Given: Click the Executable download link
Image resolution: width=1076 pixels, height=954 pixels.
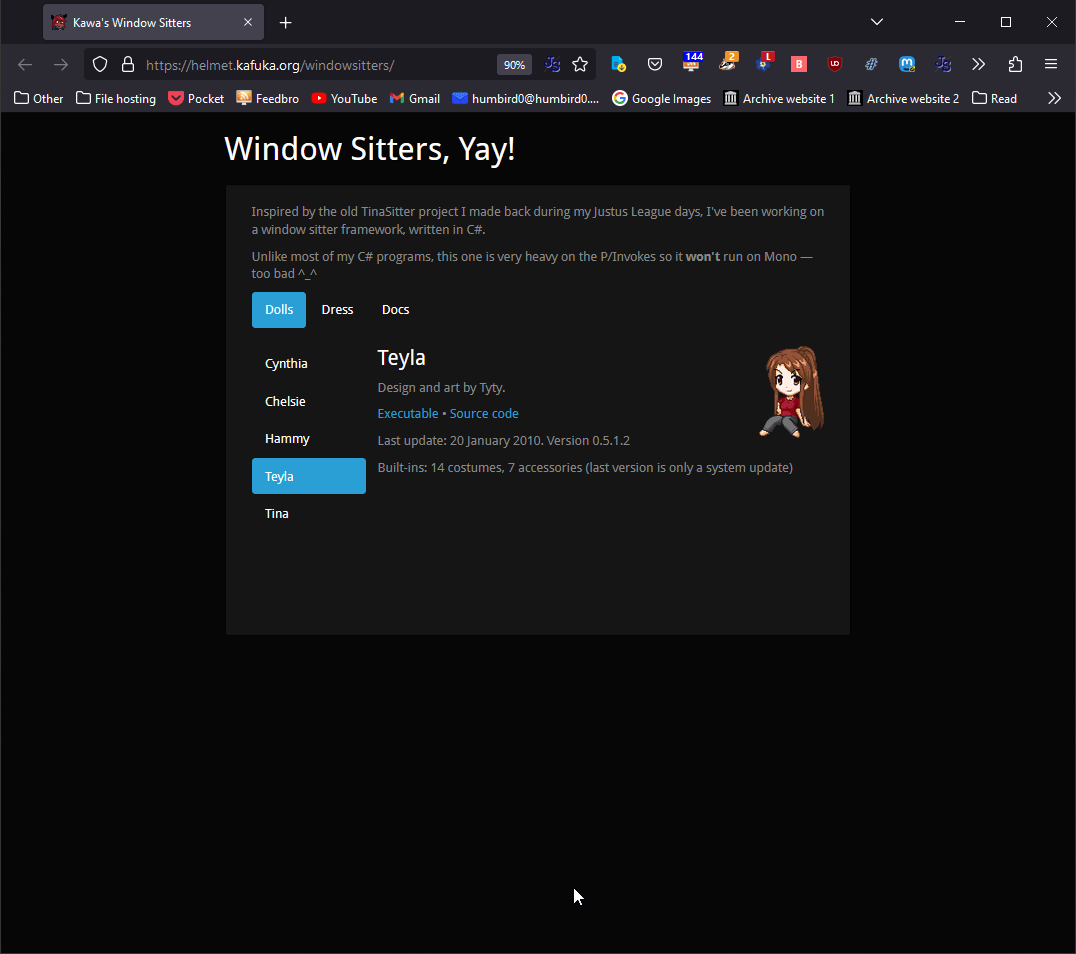Looking at the screenshot, I should point(407,414).
